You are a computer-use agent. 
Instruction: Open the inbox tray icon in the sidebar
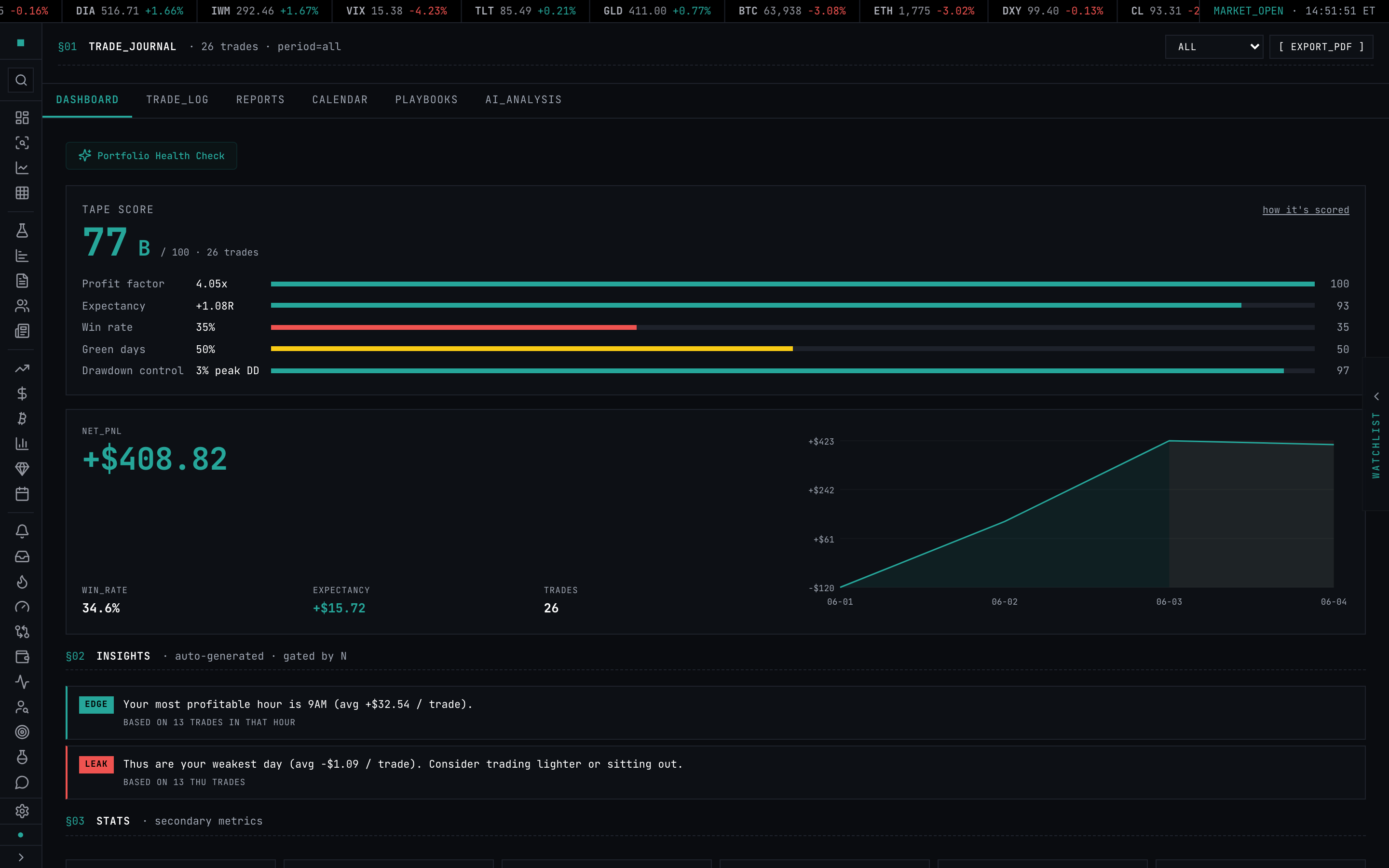click(x=22, y=556)
